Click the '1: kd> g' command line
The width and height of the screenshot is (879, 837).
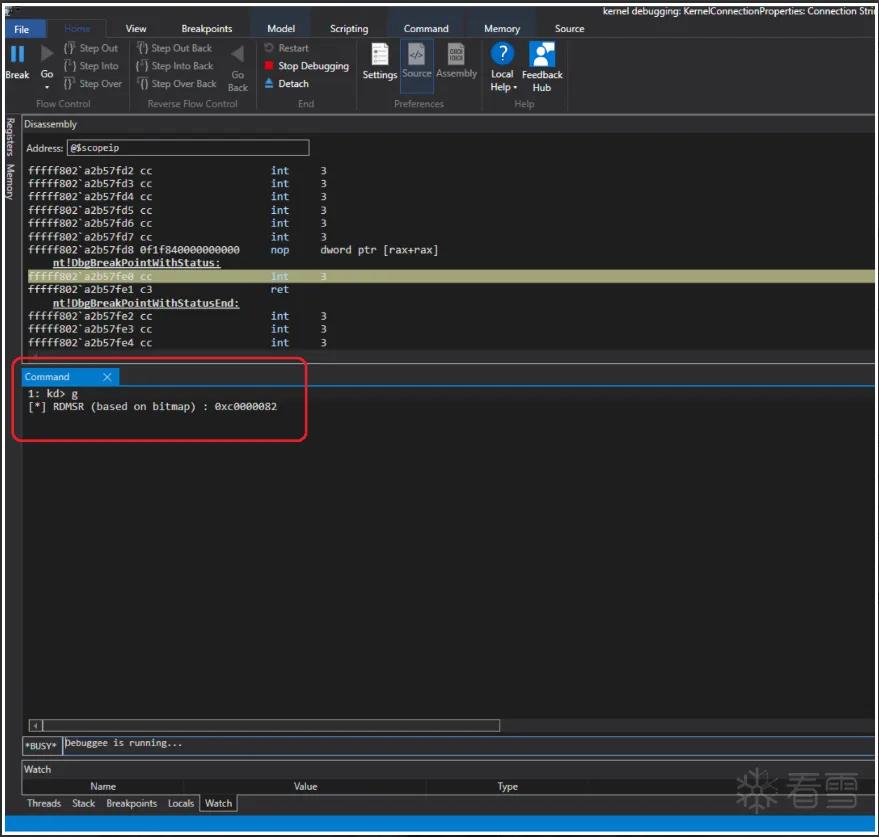[53, 394]
